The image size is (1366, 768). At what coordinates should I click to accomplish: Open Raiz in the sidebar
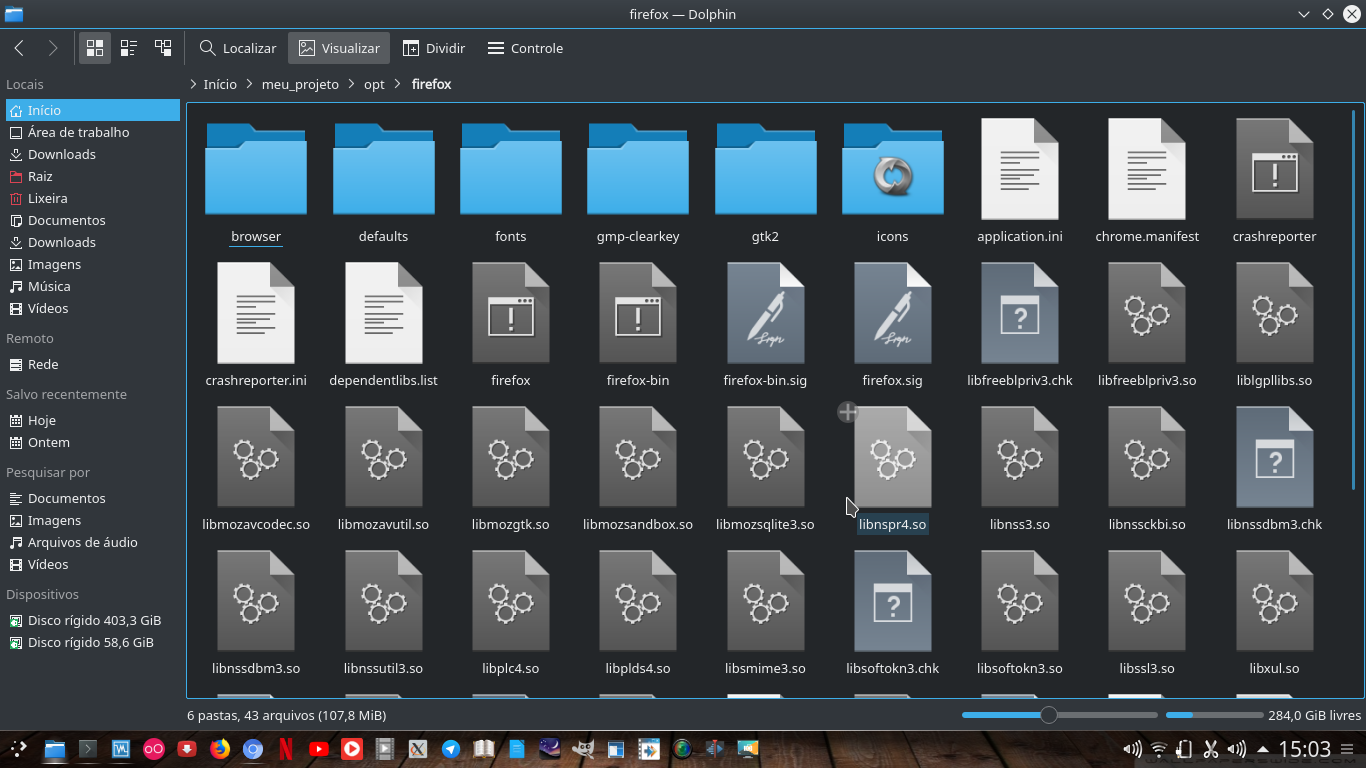coord(93,176)
